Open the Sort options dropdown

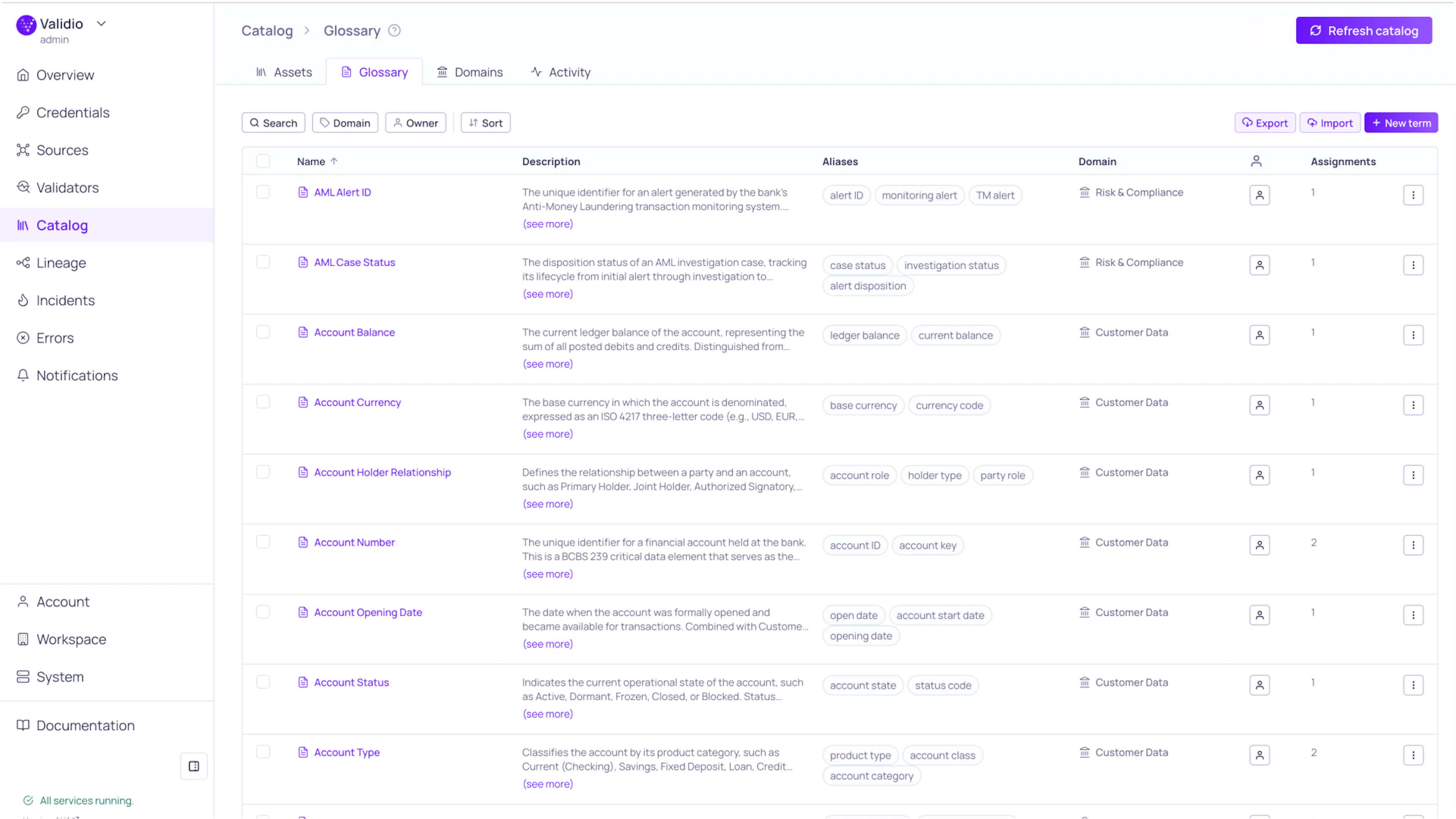(485, 123)
